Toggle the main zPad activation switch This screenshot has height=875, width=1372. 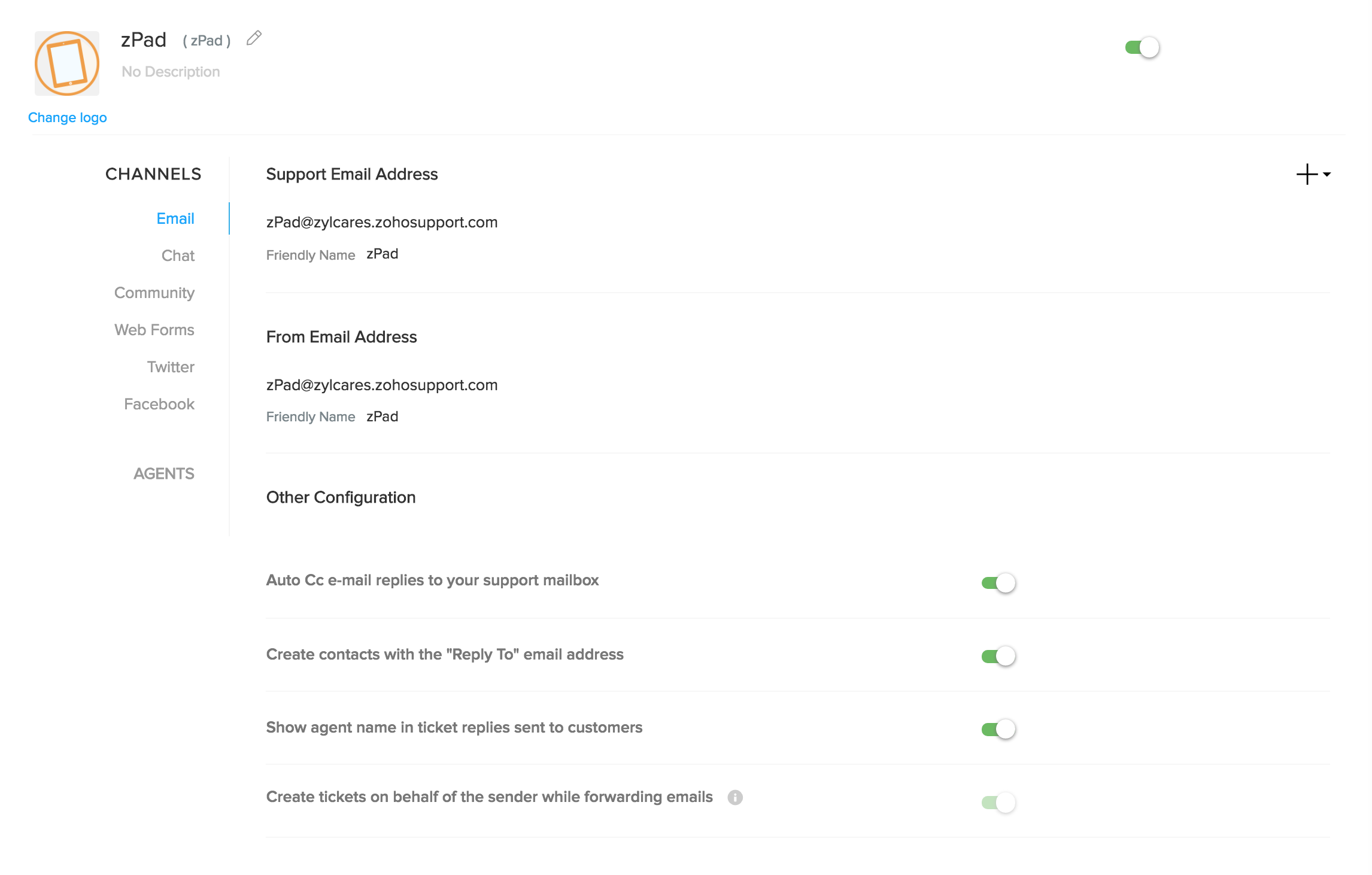tap(1140, 46)
